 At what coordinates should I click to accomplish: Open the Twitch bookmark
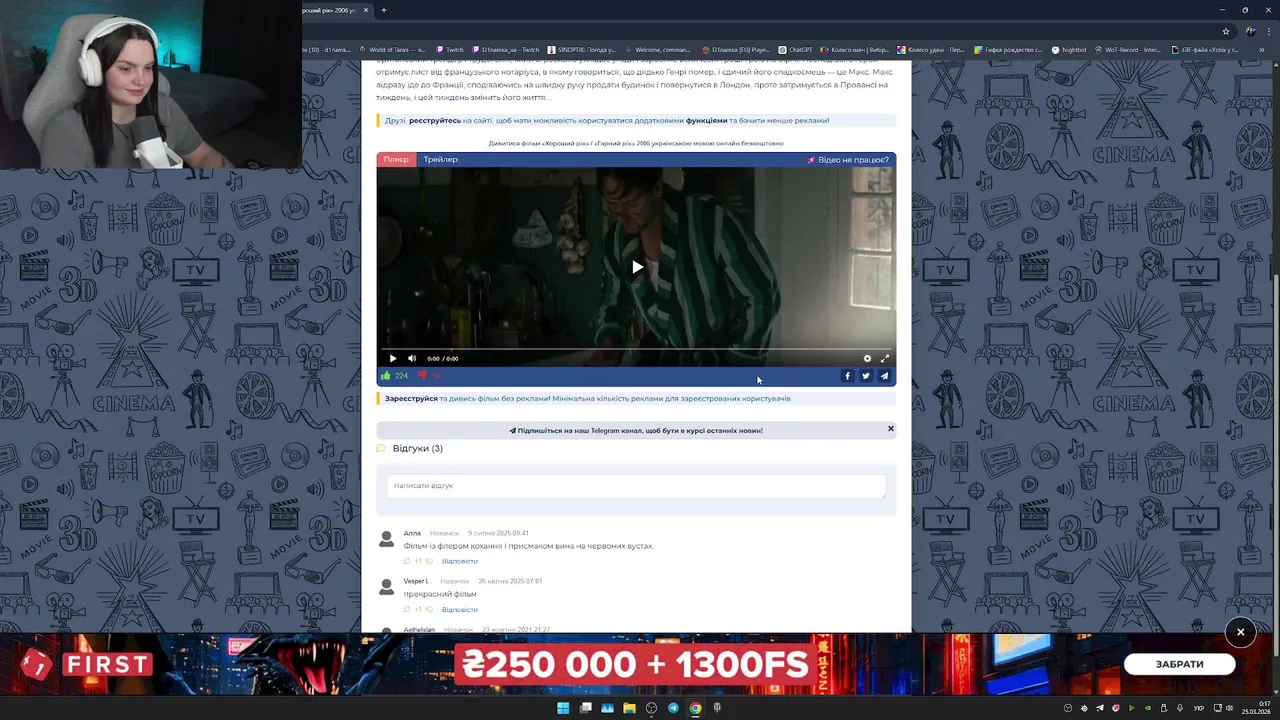tap(450, 50)
